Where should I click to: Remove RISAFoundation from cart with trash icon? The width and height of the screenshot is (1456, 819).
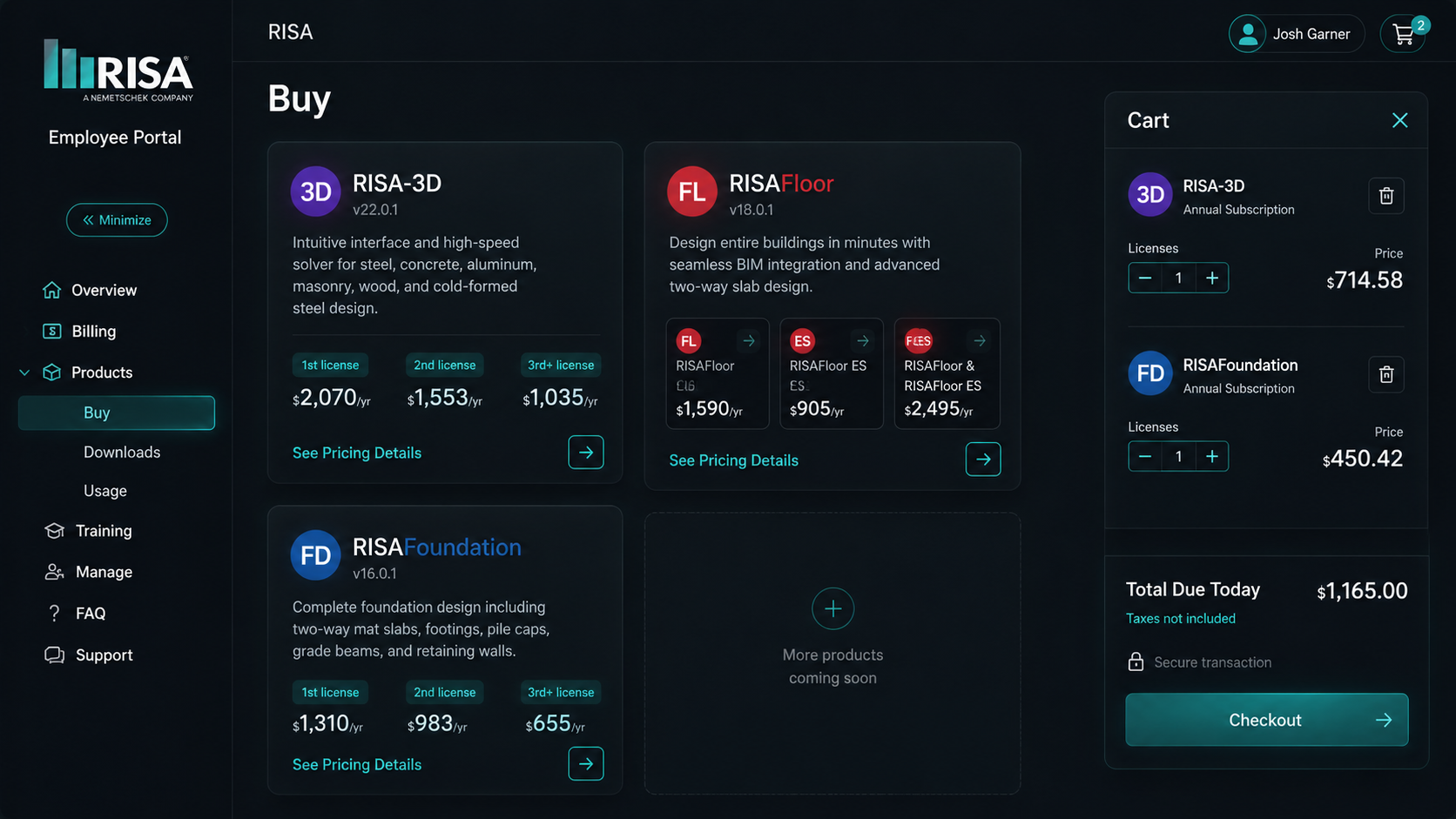[x=1386, y=375]
